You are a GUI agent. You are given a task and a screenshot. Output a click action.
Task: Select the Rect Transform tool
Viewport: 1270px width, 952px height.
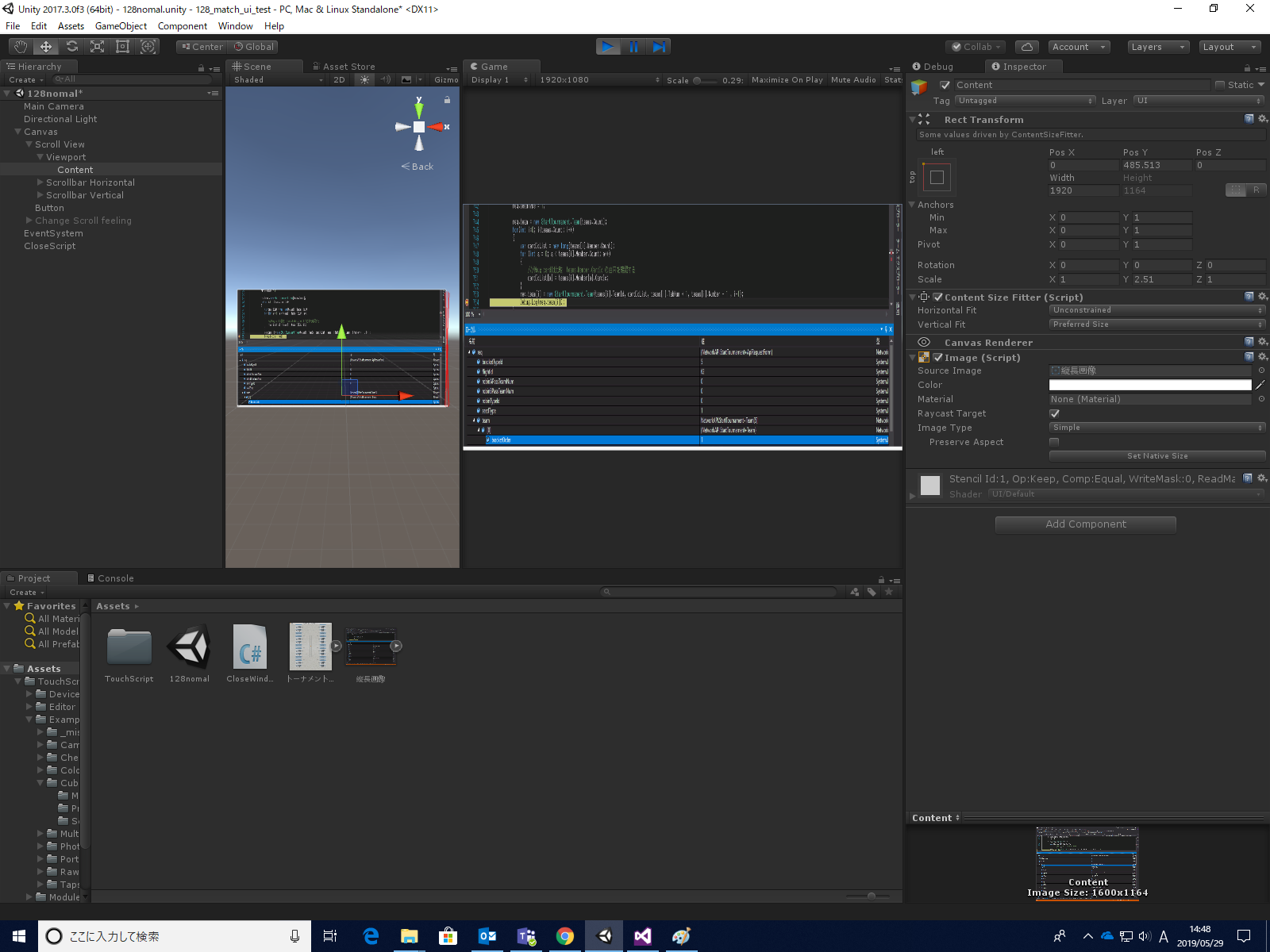[x=122, y=47]
